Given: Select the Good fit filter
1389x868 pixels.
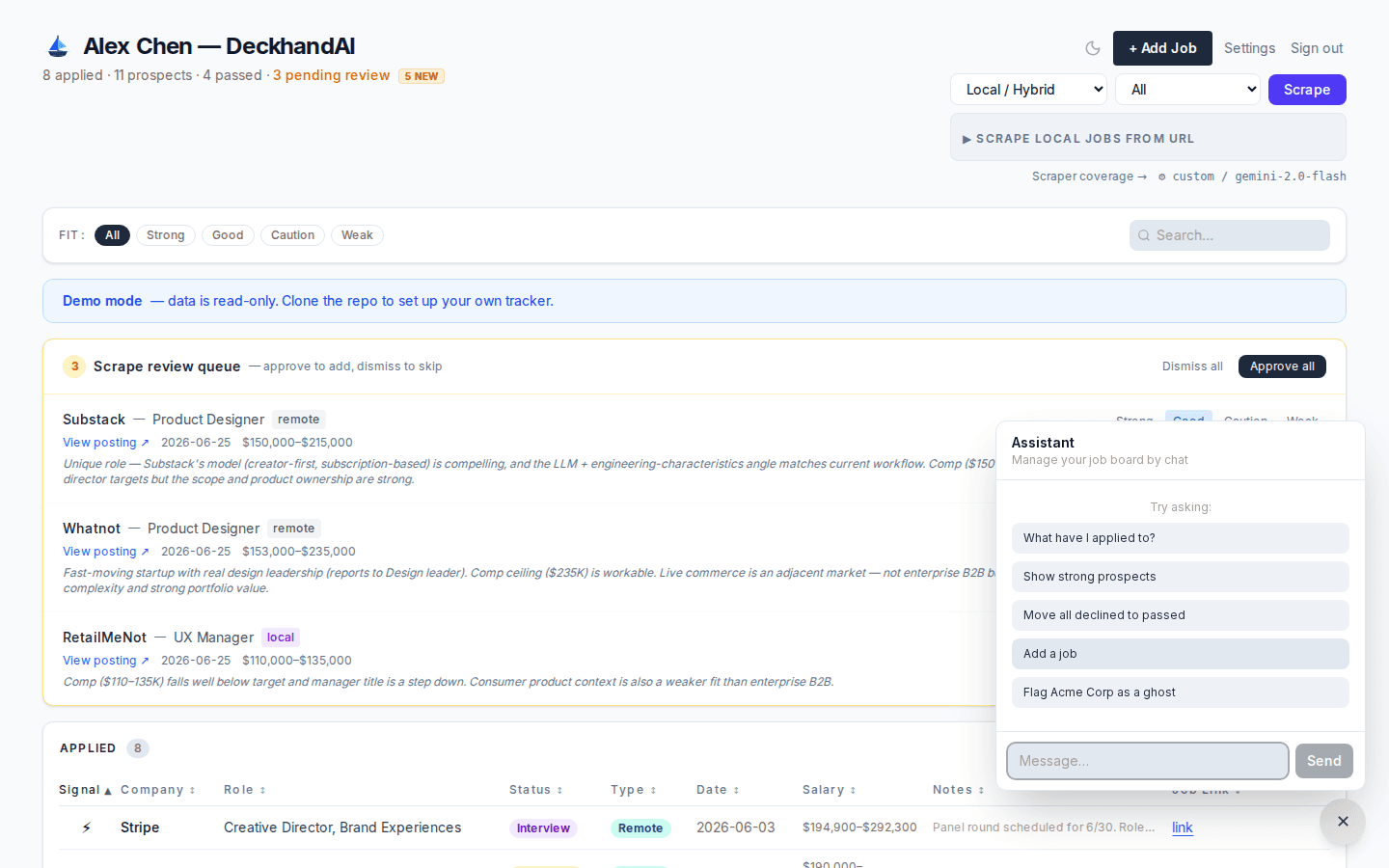Looking at the screenshot, I should pos(228,235).
